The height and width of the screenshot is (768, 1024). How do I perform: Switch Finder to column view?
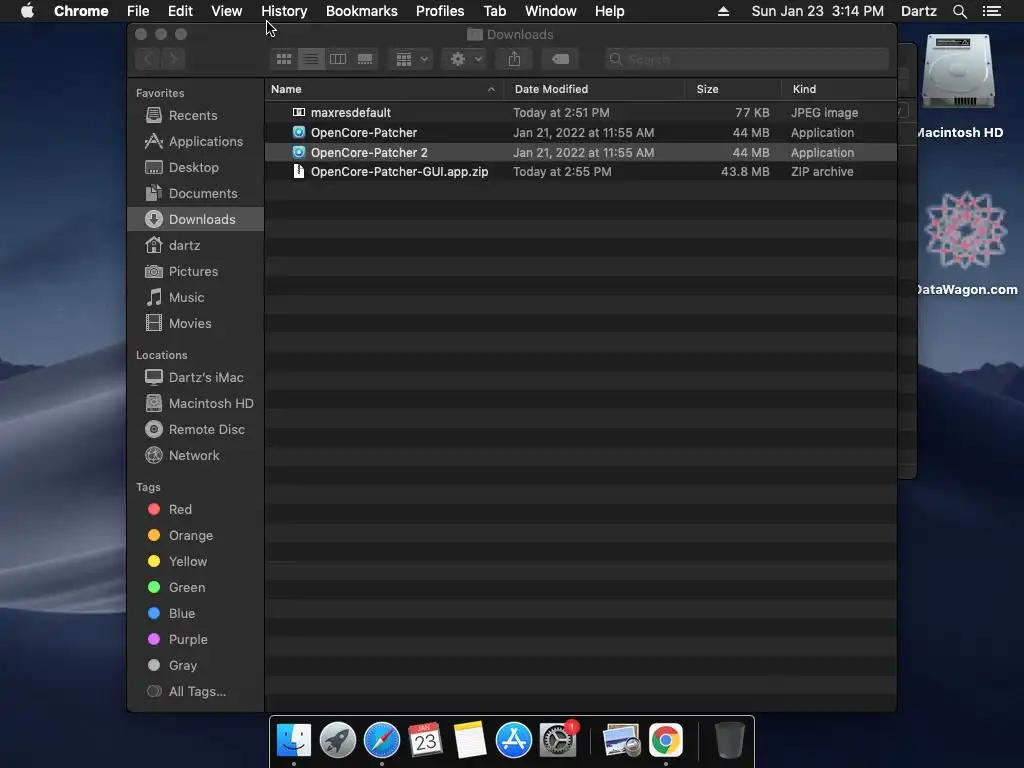tap(338, 59)
